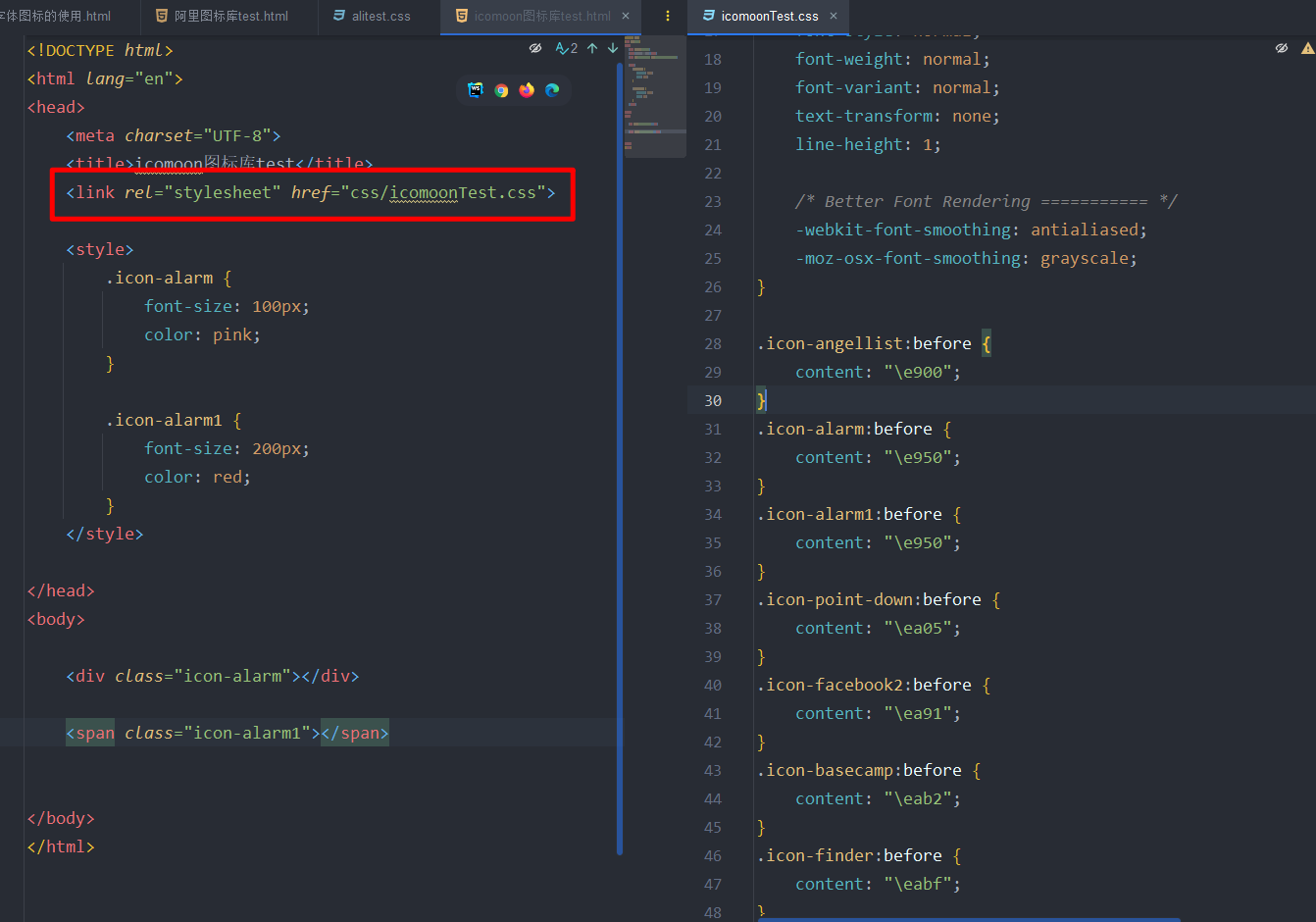This screenshot has width=1316, height=922.
Task: Click the div class="icon-alarm" line
Action: 213,676
